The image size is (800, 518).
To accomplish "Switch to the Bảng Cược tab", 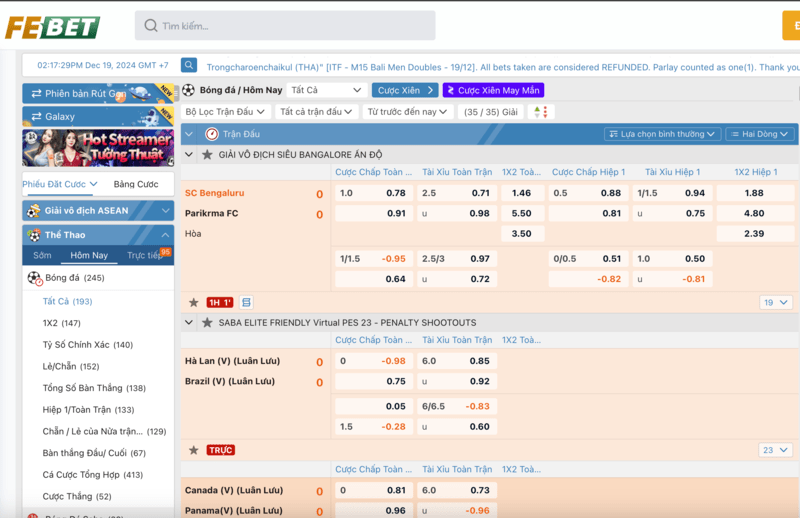I will pyautogui.click(x=136, y=184).
